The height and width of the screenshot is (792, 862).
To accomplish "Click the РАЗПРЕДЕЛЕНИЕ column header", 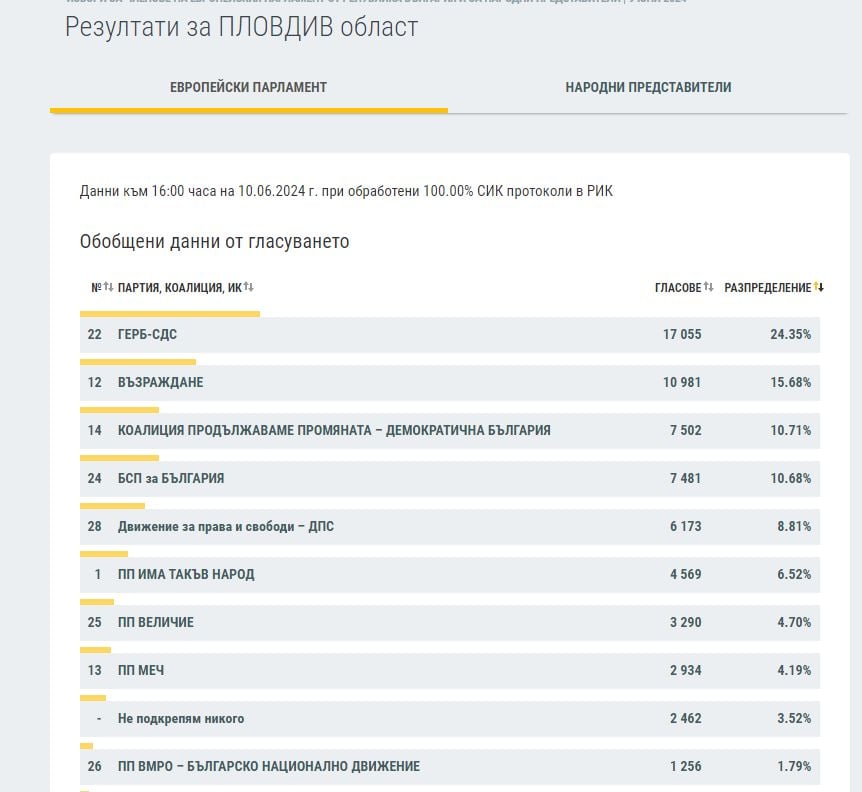I will point(767,287).
